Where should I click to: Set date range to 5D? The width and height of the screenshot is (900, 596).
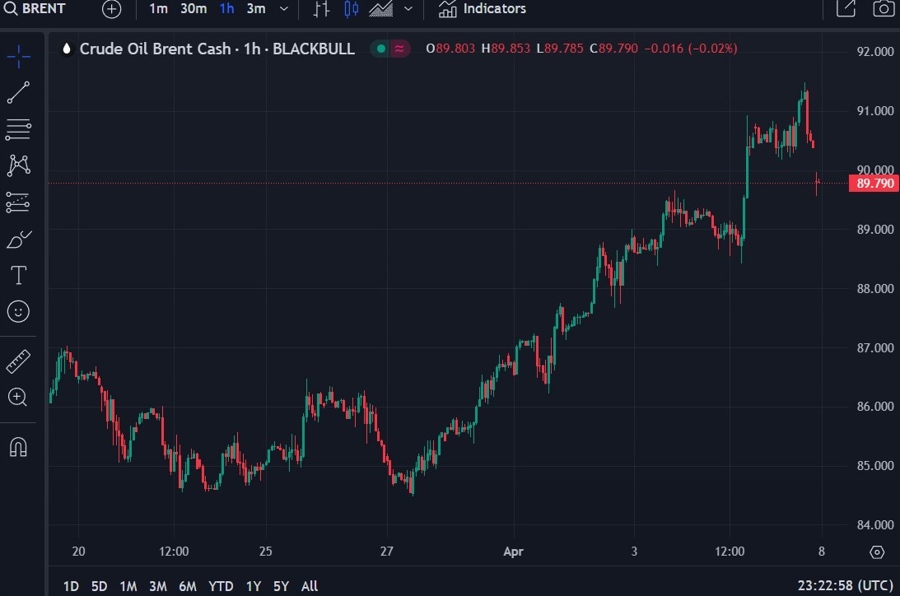pos(99,586)
